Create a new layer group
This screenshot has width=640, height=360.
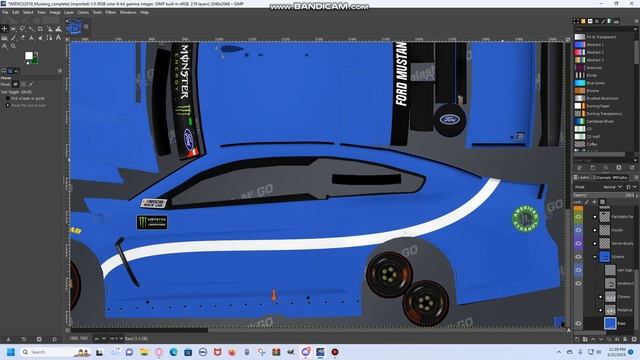[x=585, y=339]
